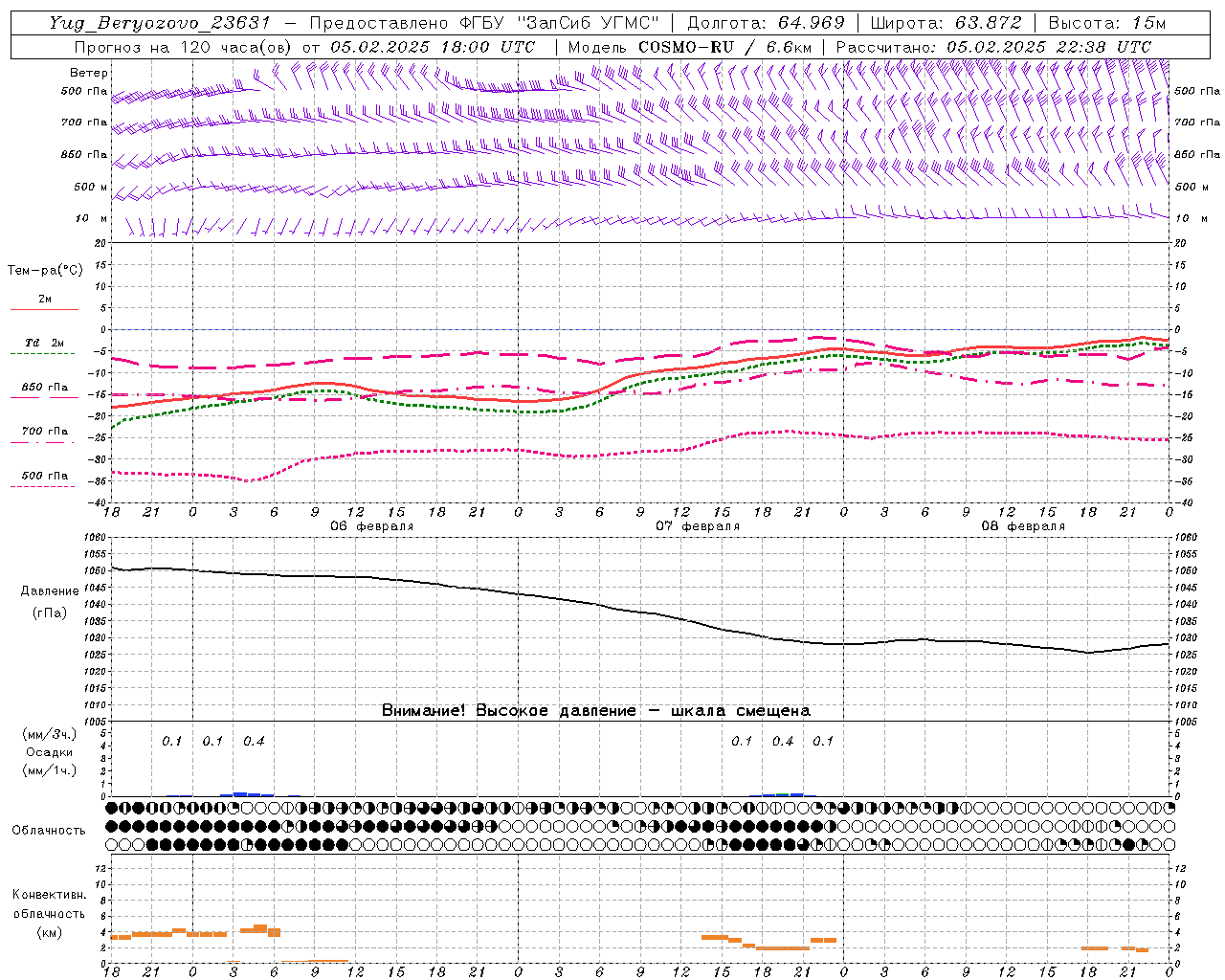Click the Осадки panel label

point(50,752)
